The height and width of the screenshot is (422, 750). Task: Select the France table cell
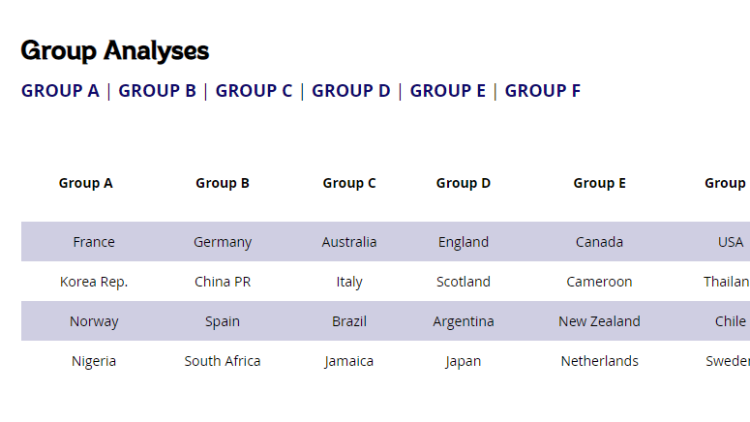pyautogui.click(x=94, y=242)
